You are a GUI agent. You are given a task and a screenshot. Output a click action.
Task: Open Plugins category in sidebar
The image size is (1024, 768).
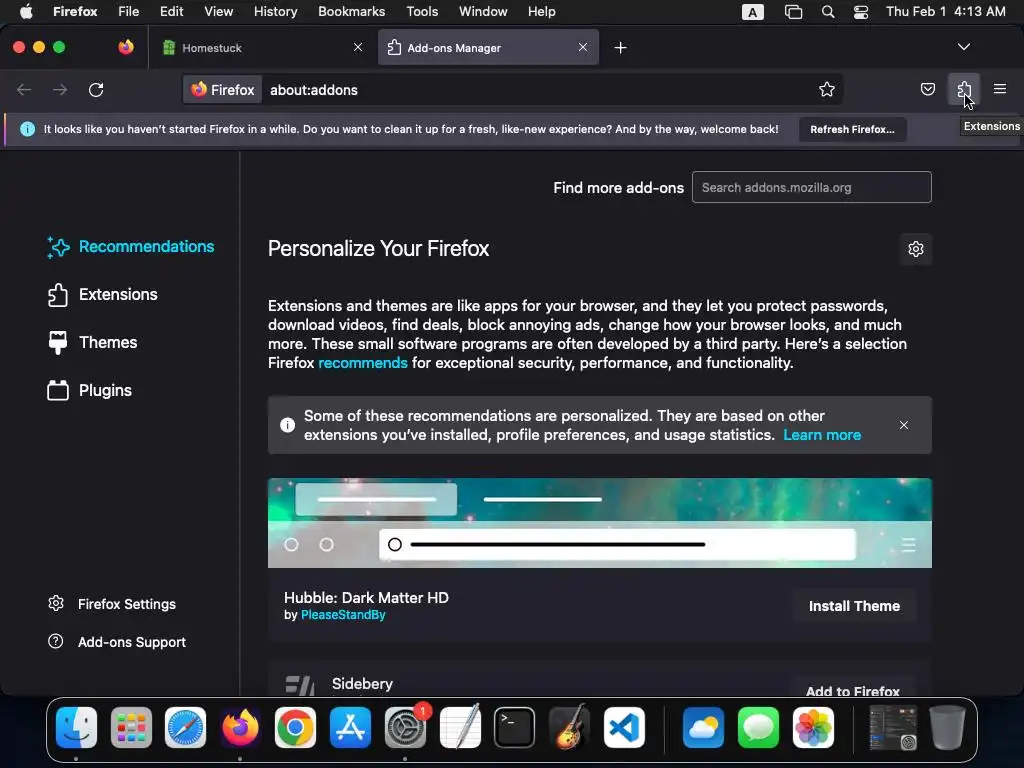90,391
